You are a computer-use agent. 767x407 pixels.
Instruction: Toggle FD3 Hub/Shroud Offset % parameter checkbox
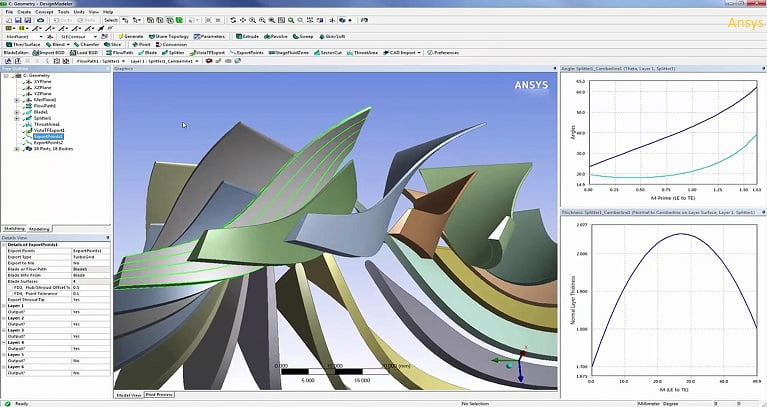tap(9, 288)
